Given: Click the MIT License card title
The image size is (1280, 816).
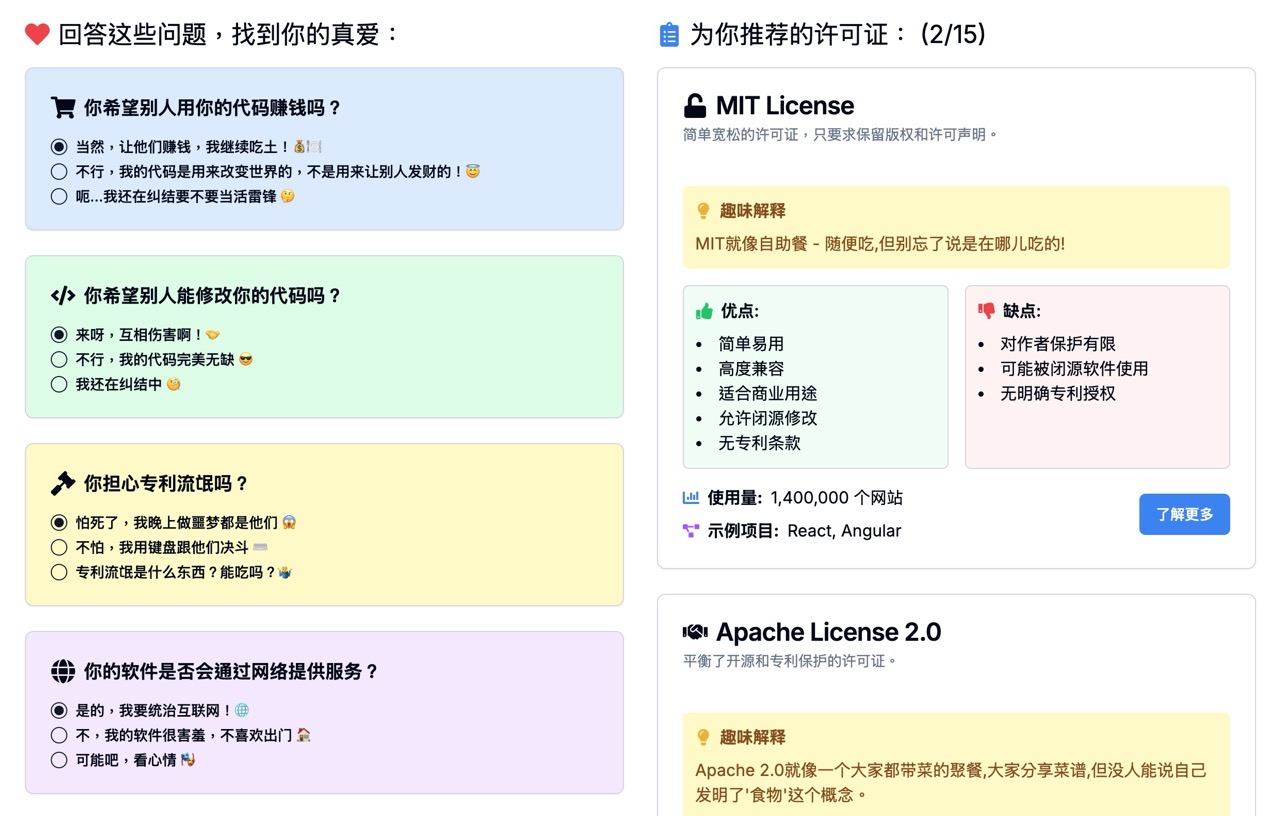Looking at the screenshot, I should pyautogui.click(x=785, y=106).
